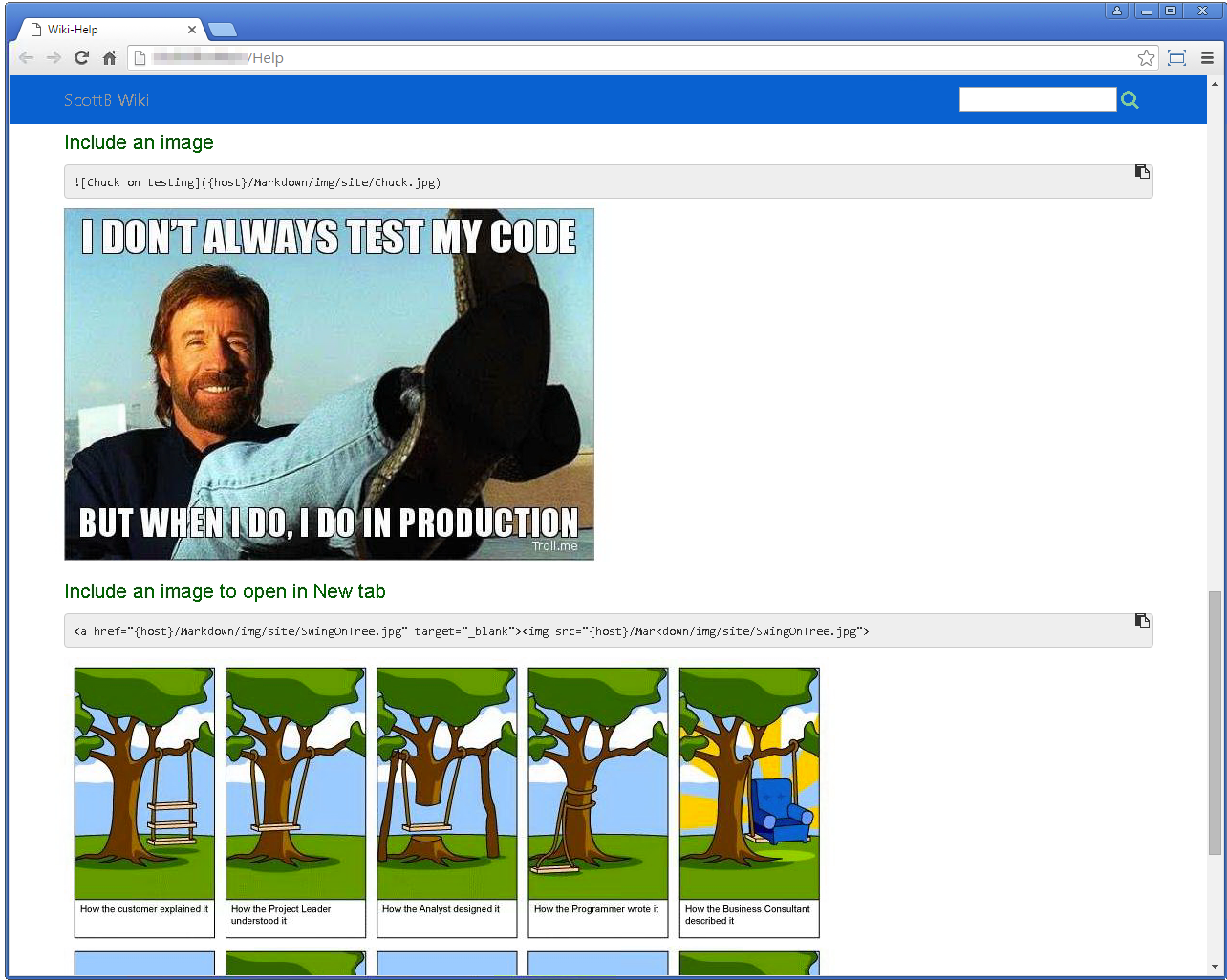Click the browser back arrow
This screenshot has height=980, width=1227.
tap(27, 58)
